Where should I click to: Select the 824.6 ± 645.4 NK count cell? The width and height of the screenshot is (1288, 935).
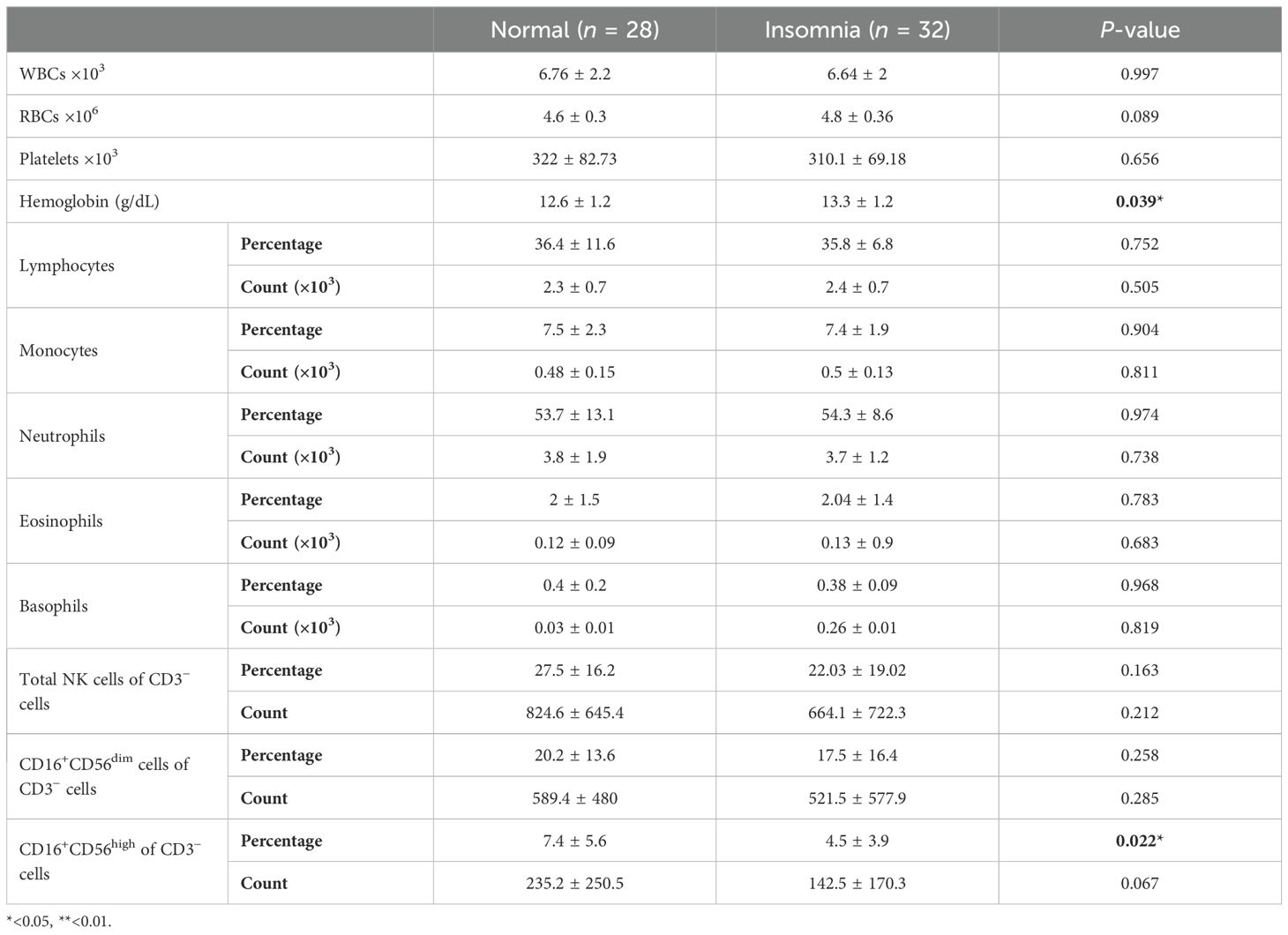point(574,713)
